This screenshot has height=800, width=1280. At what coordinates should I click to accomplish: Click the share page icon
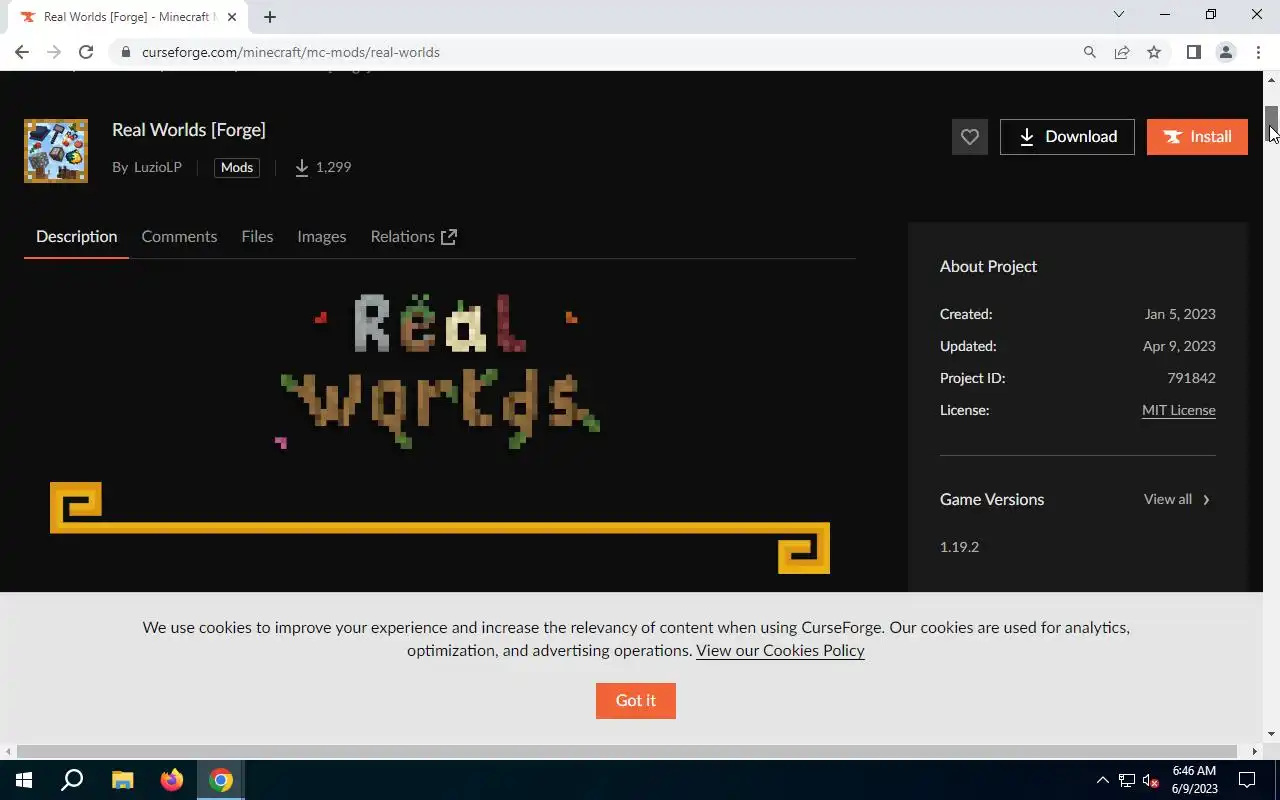pyautogui.click(x=1122, y=52)
